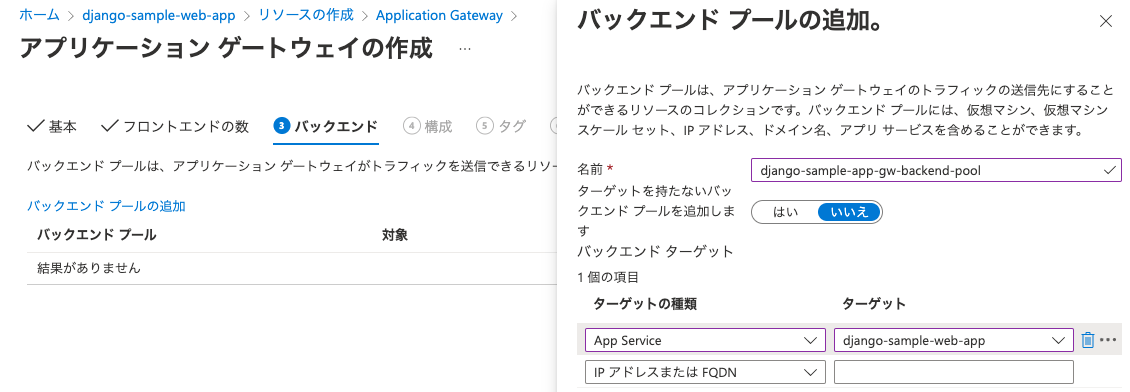
Task: Select step 3 バックエンド tab
Action: click(x=326, y=126)
